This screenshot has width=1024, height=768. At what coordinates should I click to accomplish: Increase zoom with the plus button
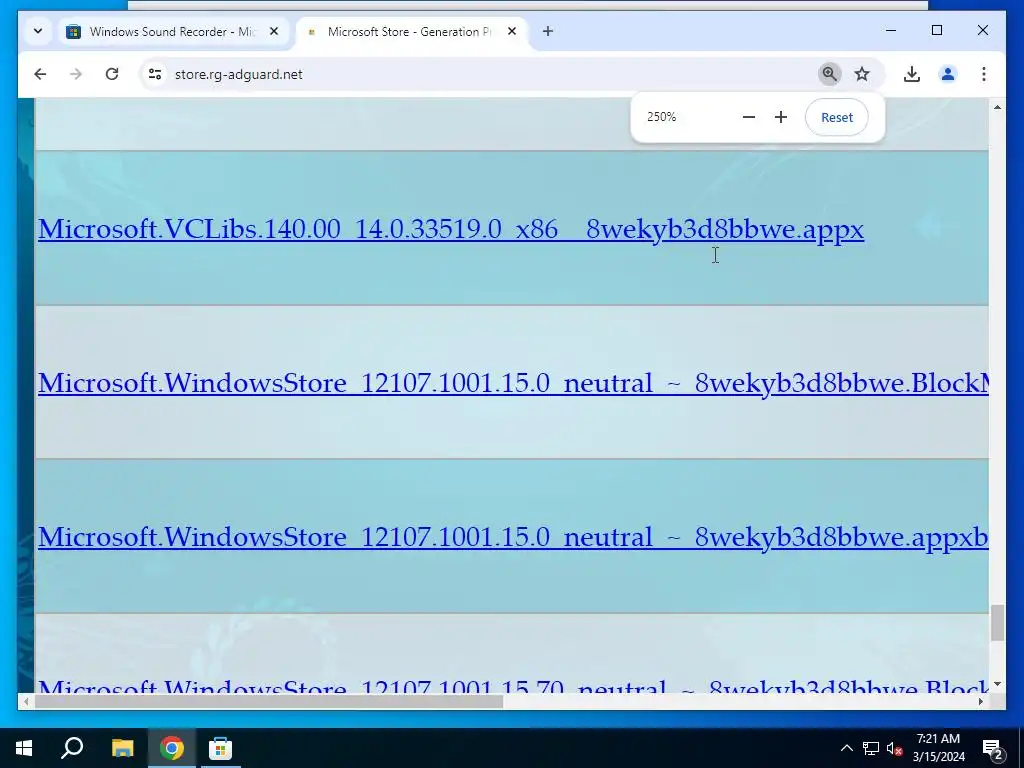pos(780,117)
